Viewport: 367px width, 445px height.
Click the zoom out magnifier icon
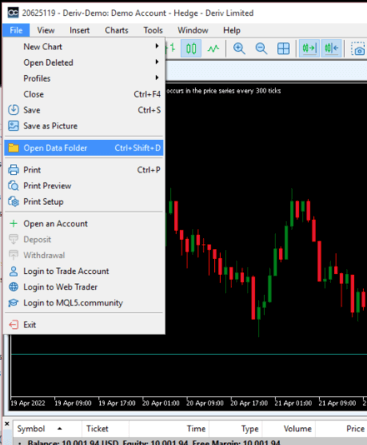click(261, 49)
